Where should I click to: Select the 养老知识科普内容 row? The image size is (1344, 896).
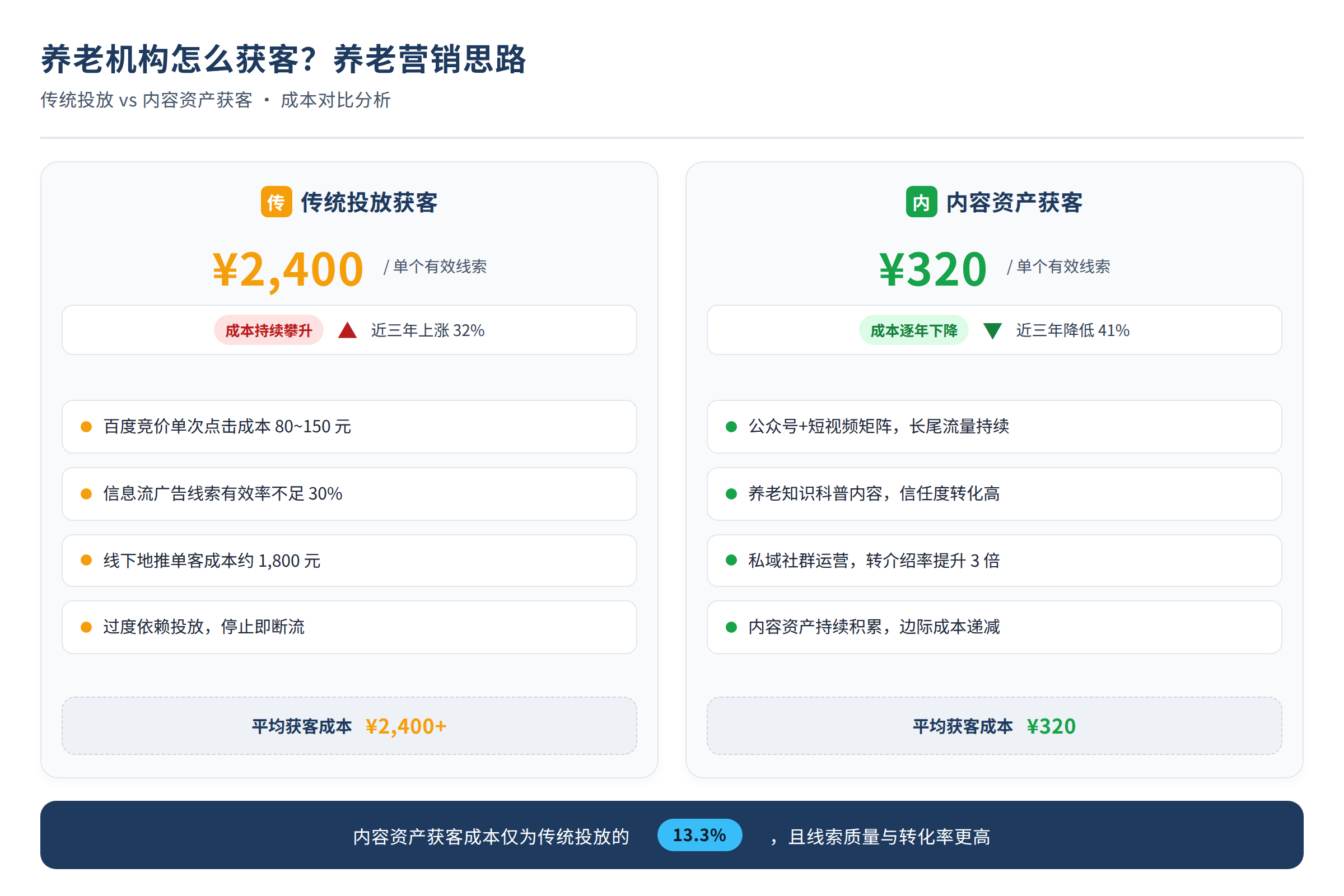995,494
